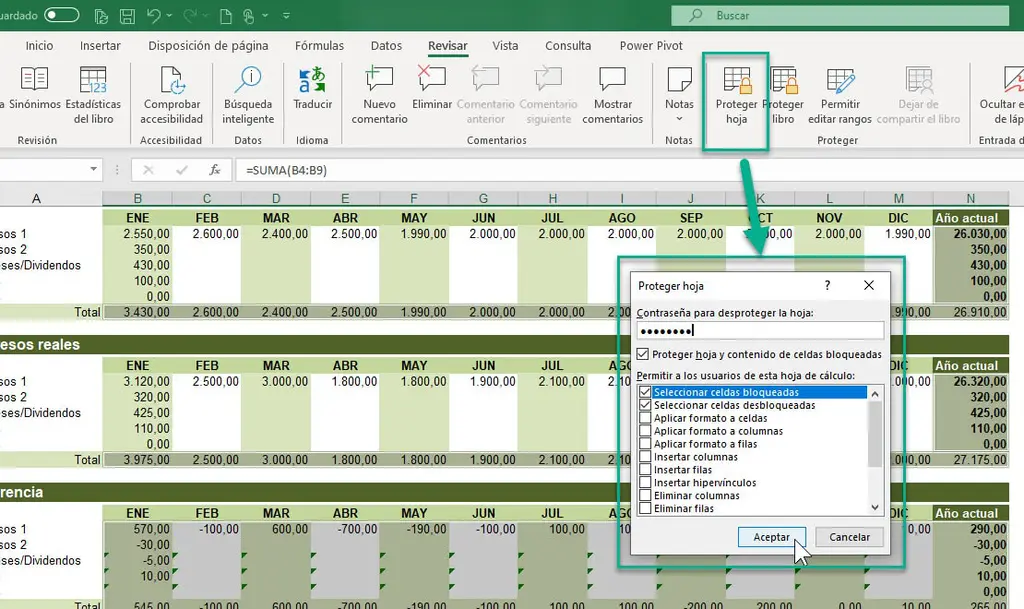Open Estadísticas del libro
This screenshot has height=609, width=1024.
(93, 96)
